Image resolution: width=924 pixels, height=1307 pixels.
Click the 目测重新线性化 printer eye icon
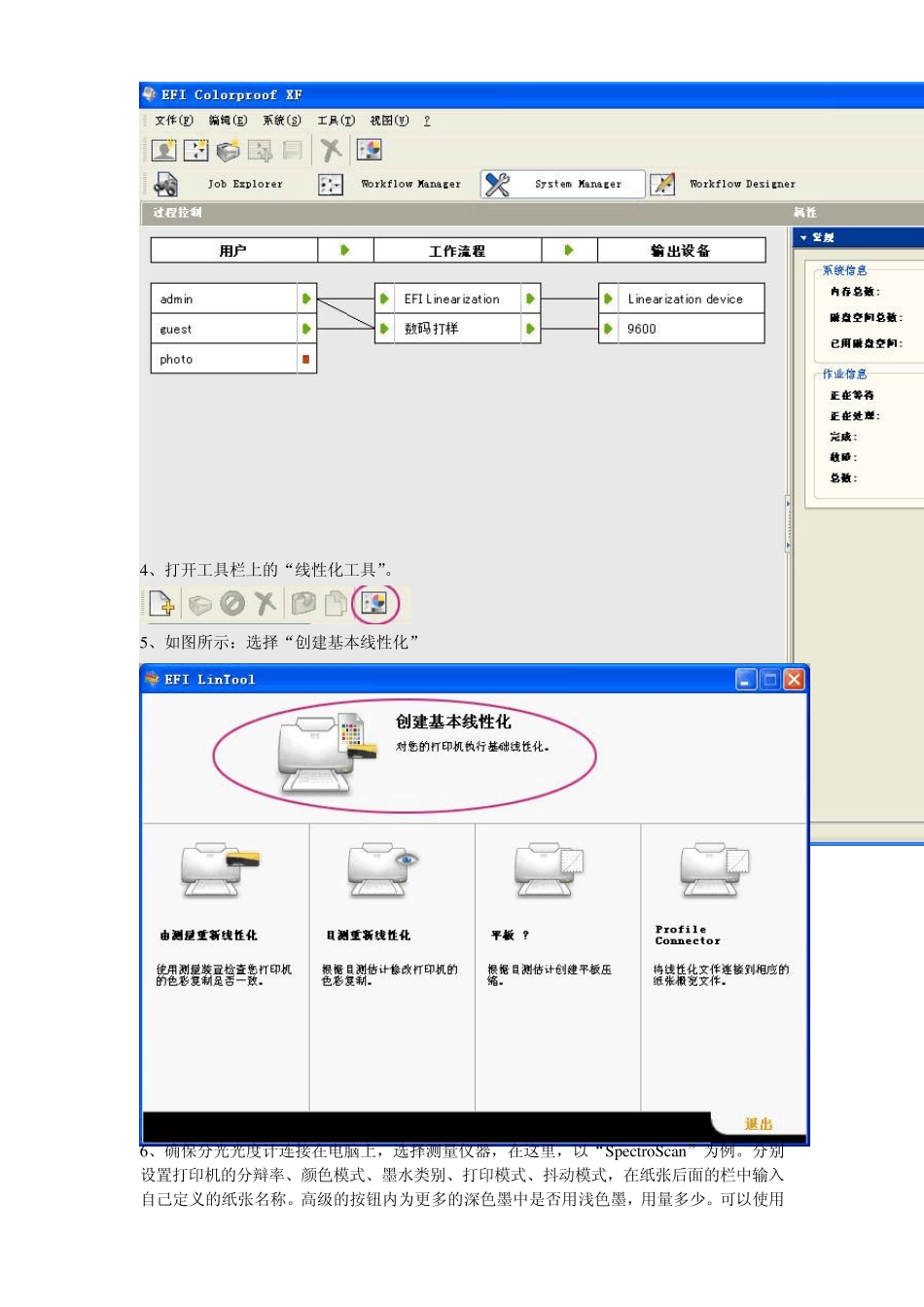pyautogui.click(x=384, y=868)
